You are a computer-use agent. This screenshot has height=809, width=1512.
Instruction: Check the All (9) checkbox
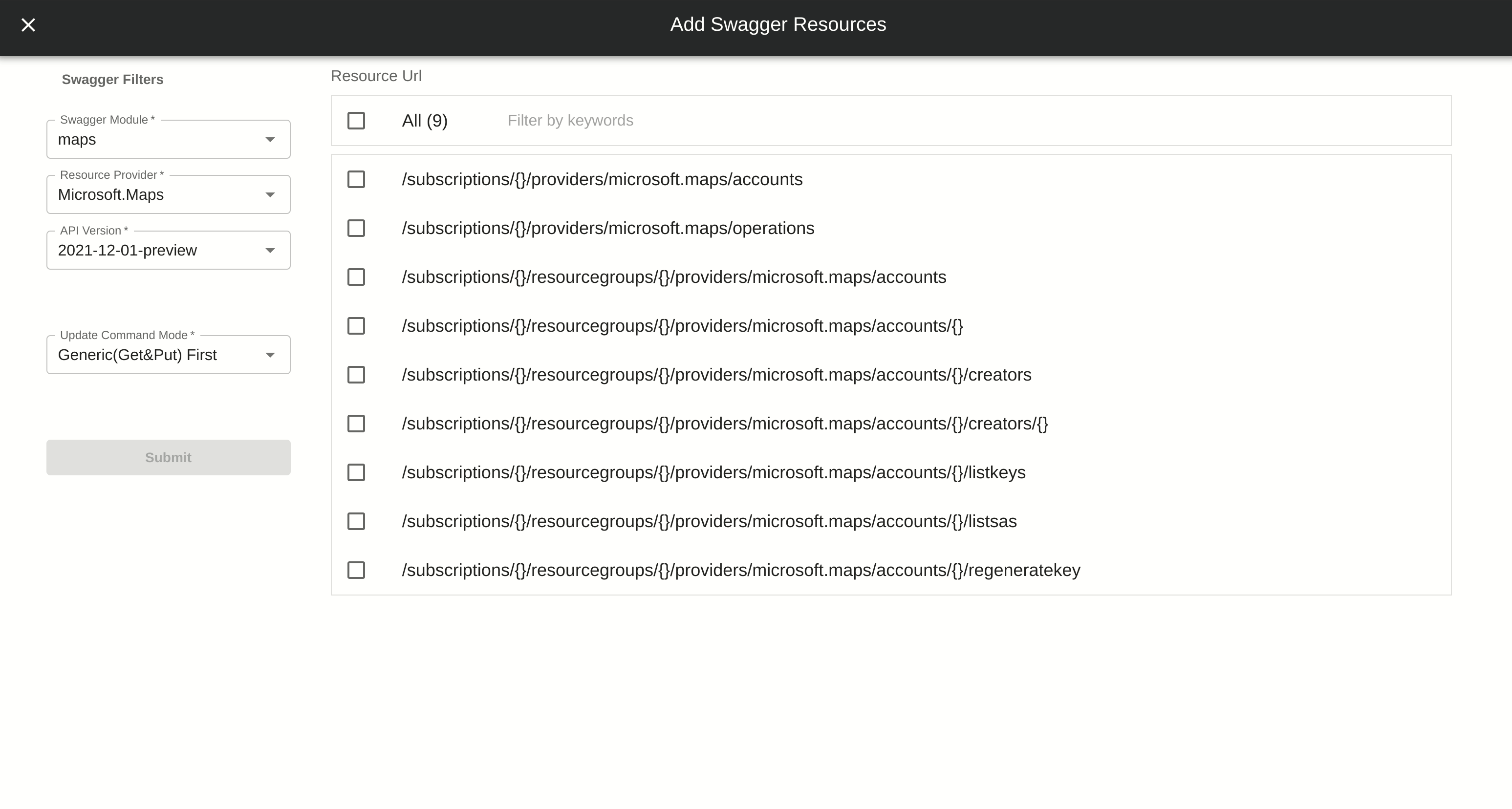(356, 121)
